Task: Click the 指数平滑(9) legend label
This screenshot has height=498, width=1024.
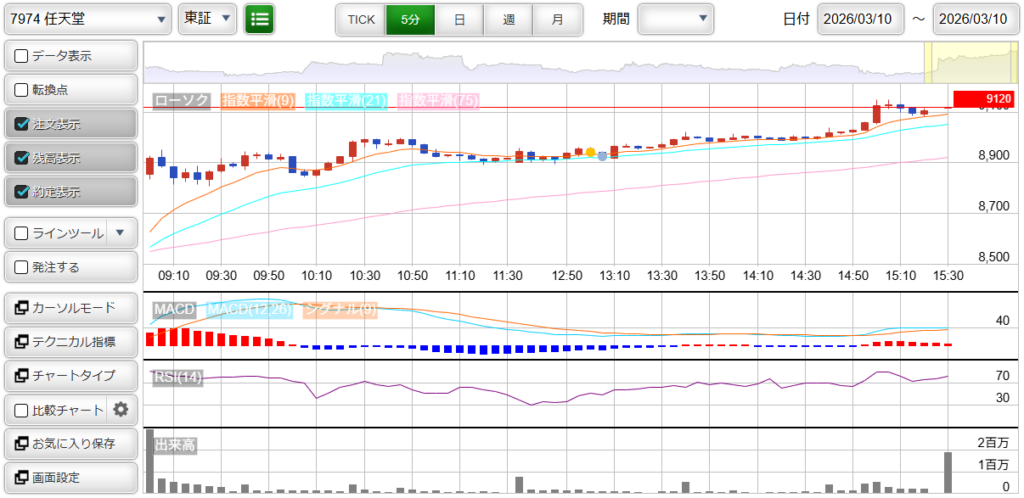Action: click(x=257, y=101)
